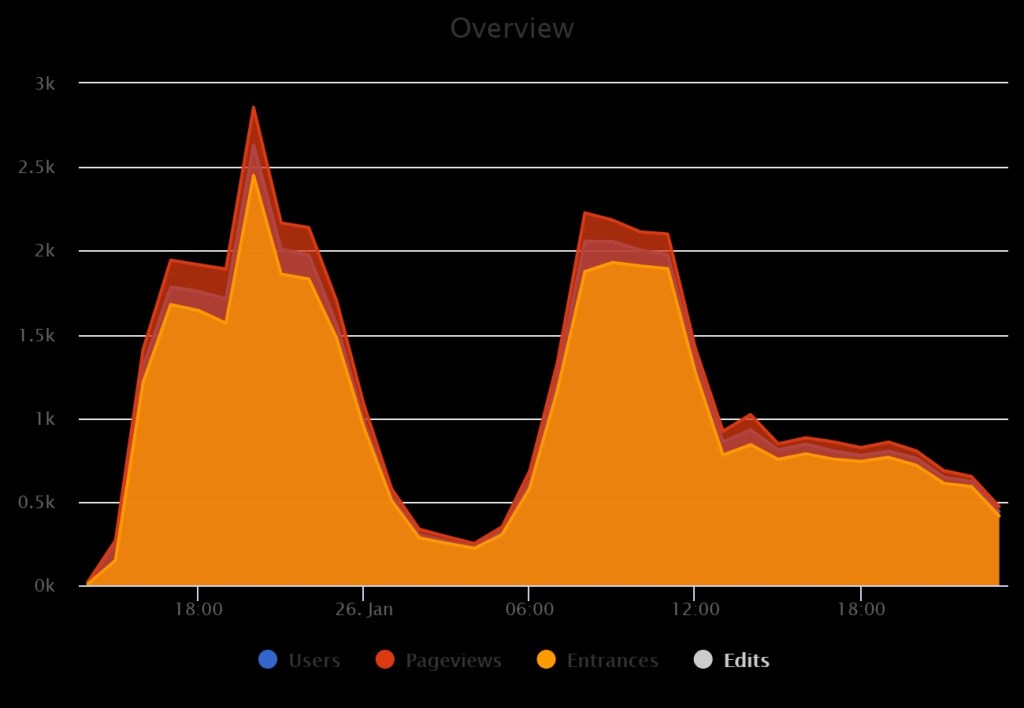Click the 12:00 x-axis tick label
Screen dimensions: 1024x708
click(695, 609)
